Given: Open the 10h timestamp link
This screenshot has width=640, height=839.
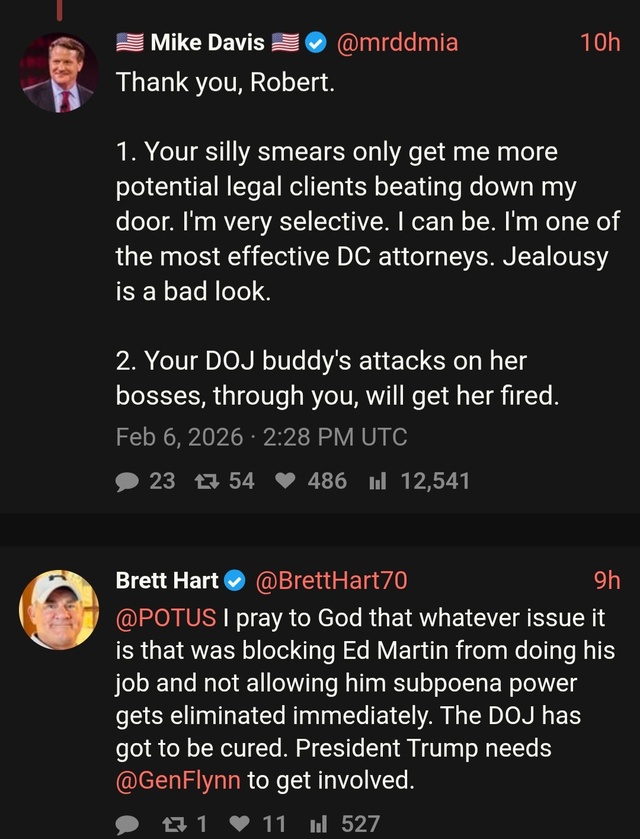Looking at the screenshot, I should coord(600,43).
